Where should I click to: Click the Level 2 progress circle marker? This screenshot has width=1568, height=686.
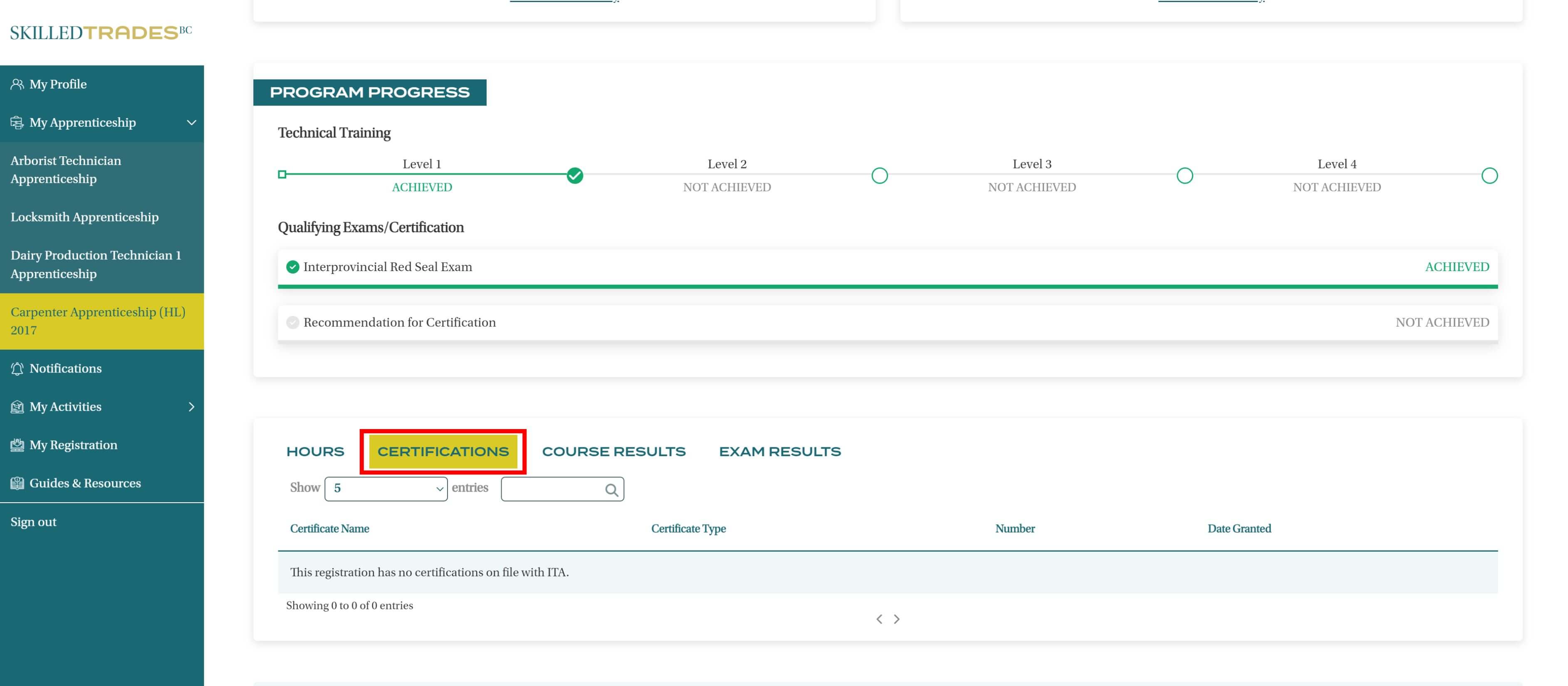tap(879, 176)
